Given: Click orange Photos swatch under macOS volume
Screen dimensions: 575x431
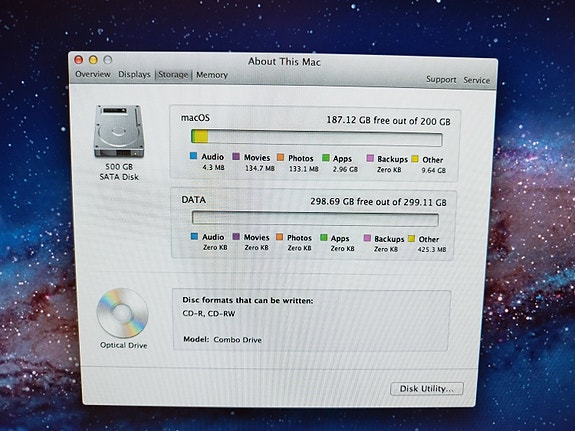Looking at the screenshot, I should [x=281, y=157].
